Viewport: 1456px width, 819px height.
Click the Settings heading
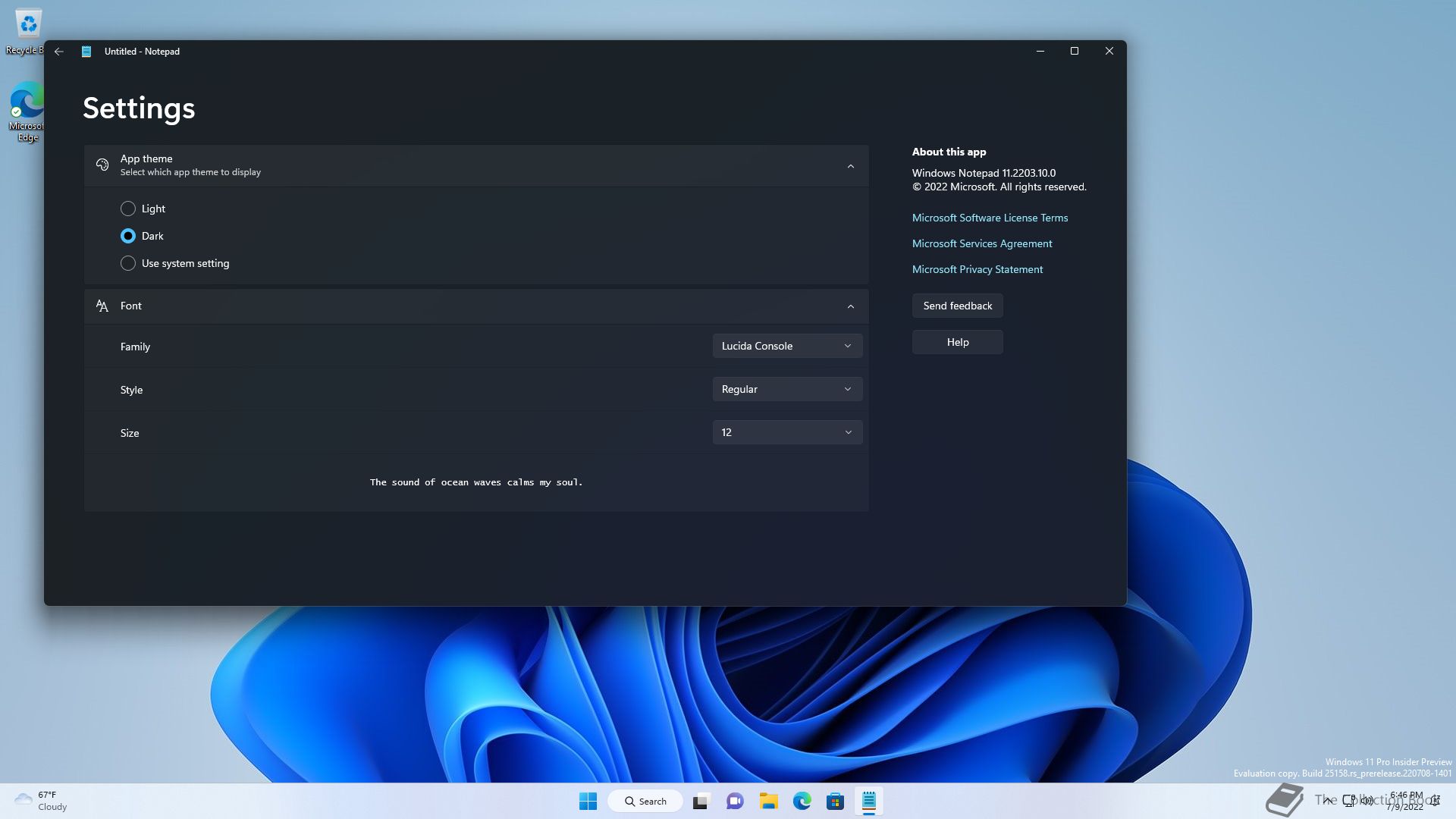[x=139, y=108]
